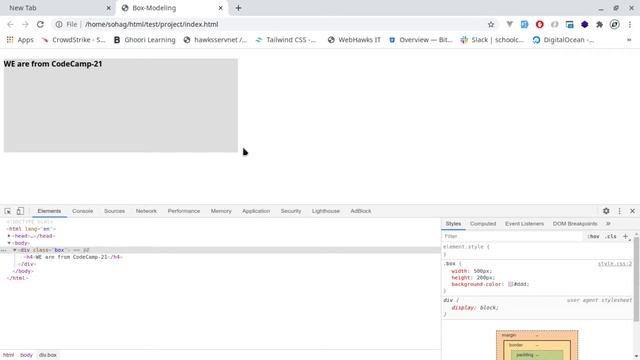Open the #ddd background-color swatch

click(x=510, y=284)
